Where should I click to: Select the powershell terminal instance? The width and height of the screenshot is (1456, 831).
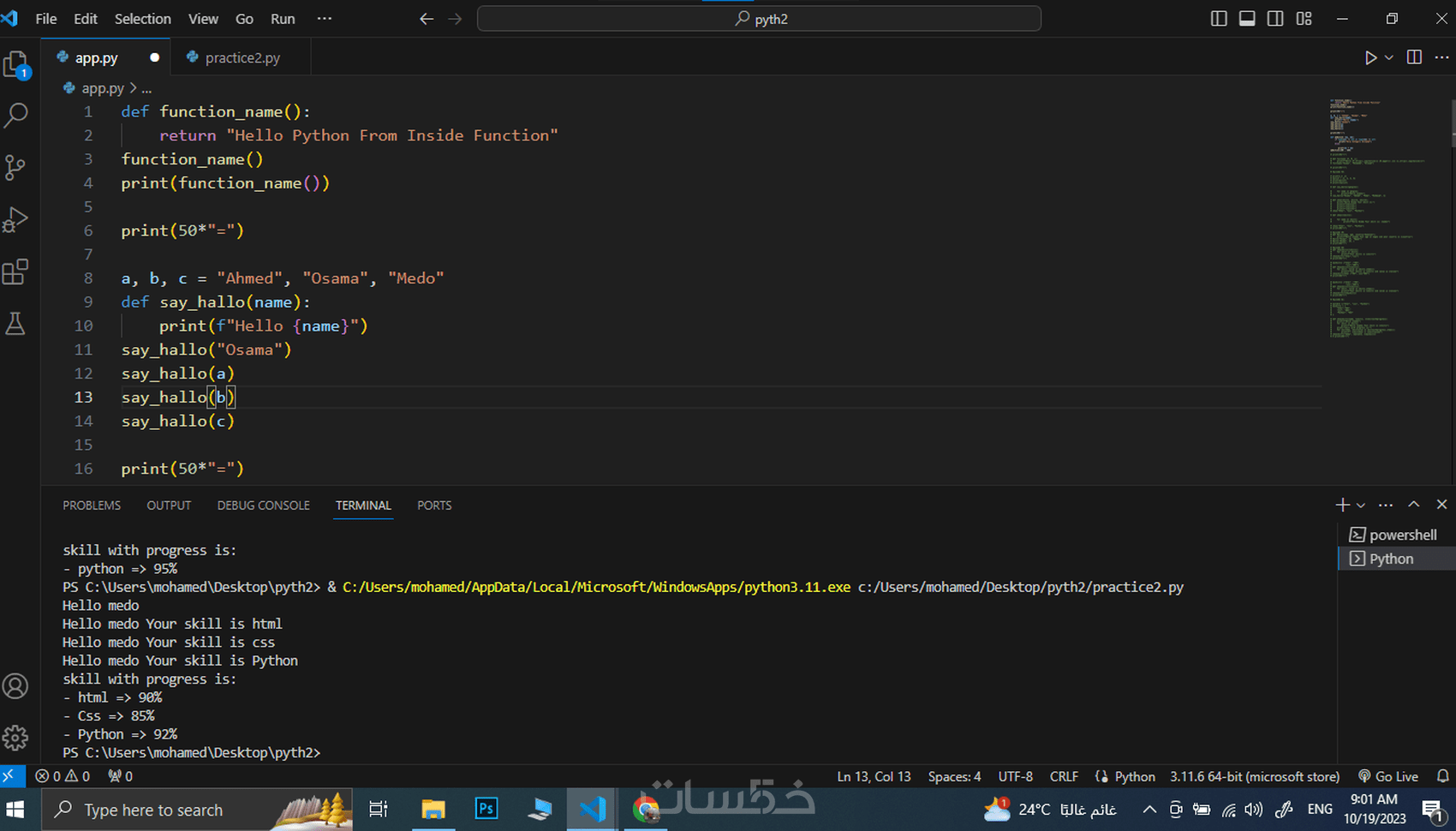coord(1401,535)
